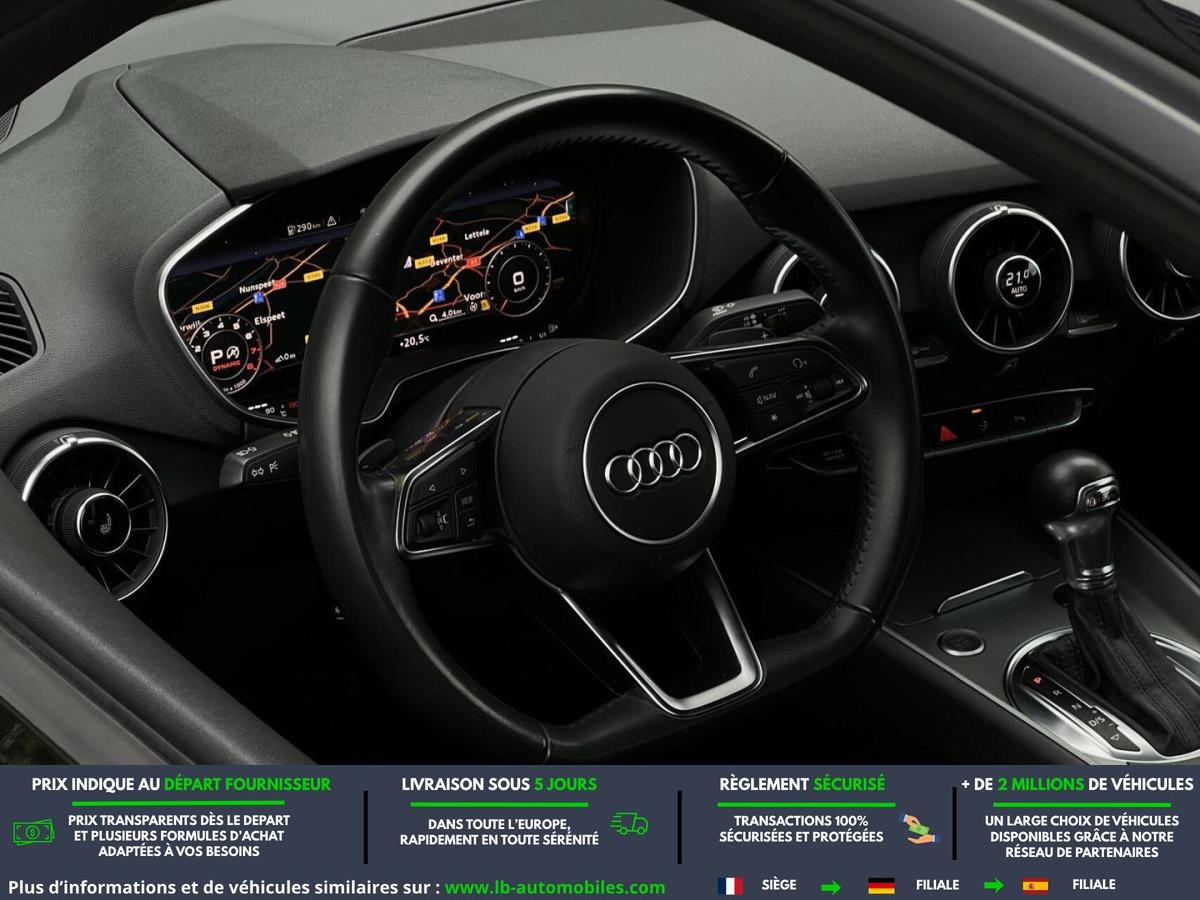This screenshot has width=1200, height=900.
Task: Click the SIÈGE label in the footer
Action: click(x=779, y=886)
